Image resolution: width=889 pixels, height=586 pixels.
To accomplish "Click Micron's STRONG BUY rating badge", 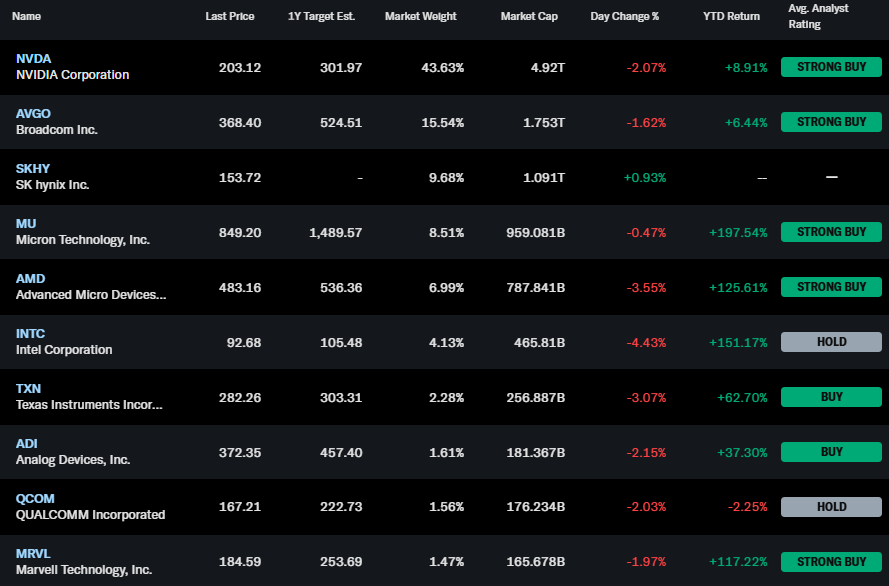I will click(831, 232).
